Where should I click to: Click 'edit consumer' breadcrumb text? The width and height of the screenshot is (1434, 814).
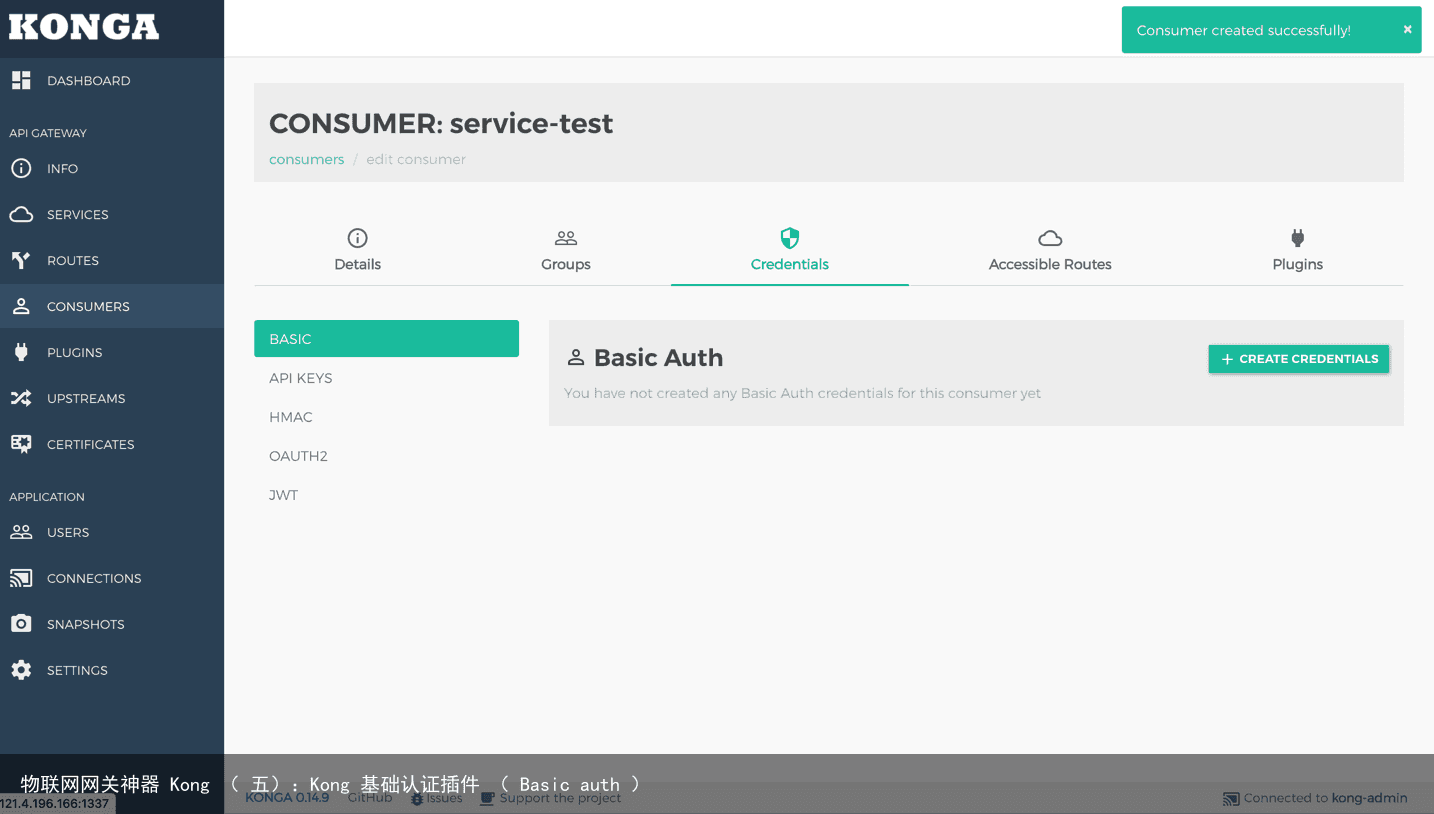coord(416,159)
